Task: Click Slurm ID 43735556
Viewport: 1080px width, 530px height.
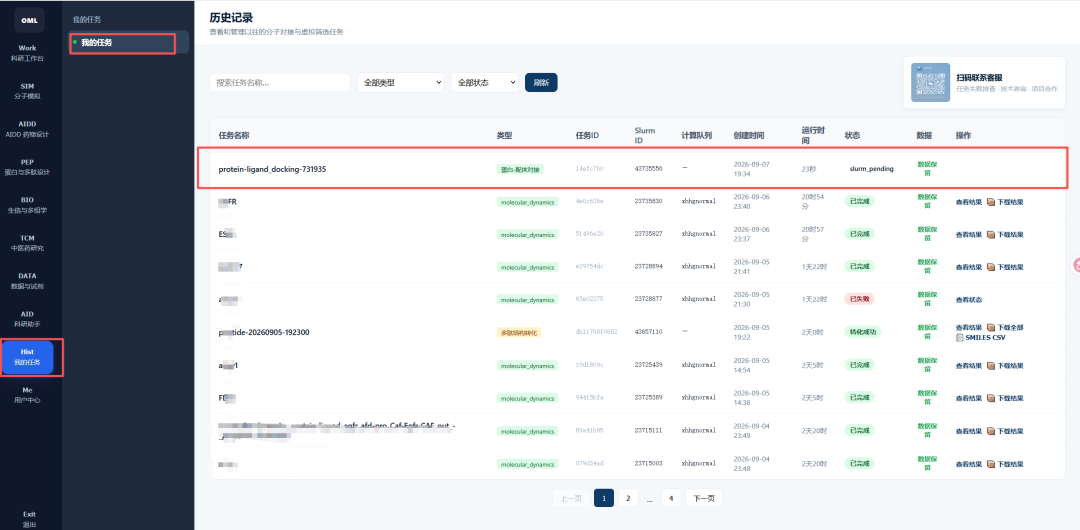Action: (648, 169)
